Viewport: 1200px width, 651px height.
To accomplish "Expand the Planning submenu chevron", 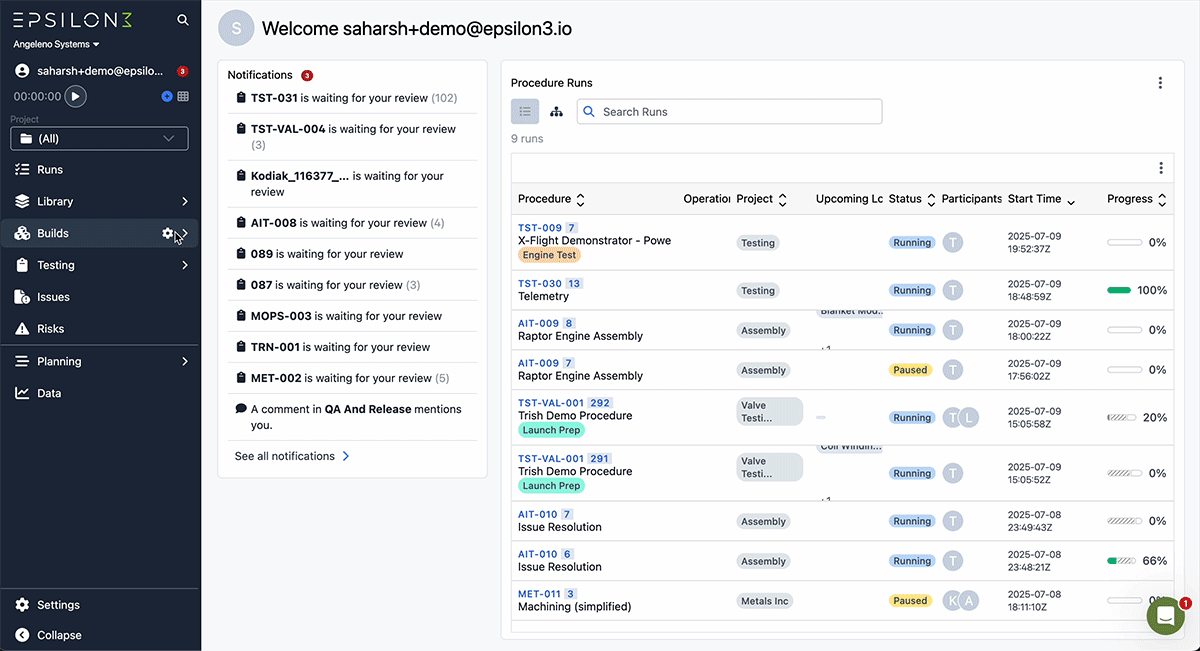I will pos(185,361).
